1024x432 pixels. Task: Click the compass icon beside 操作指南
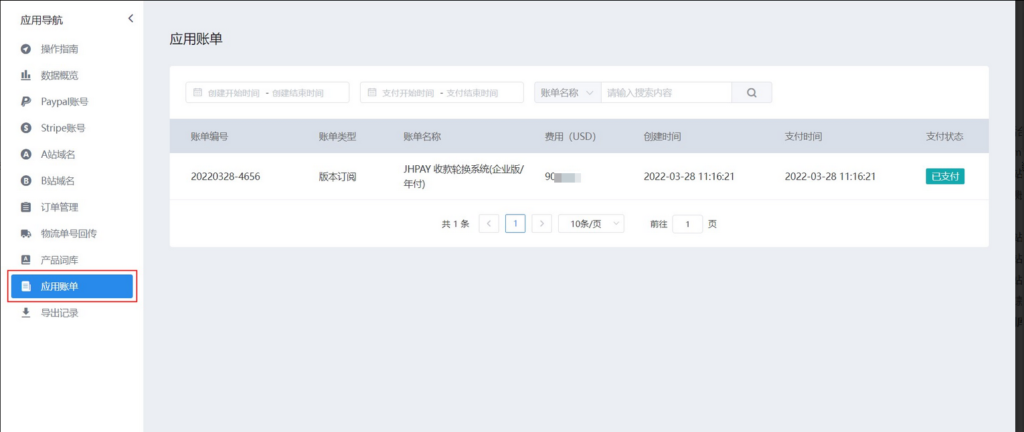(x=26, y=49)
